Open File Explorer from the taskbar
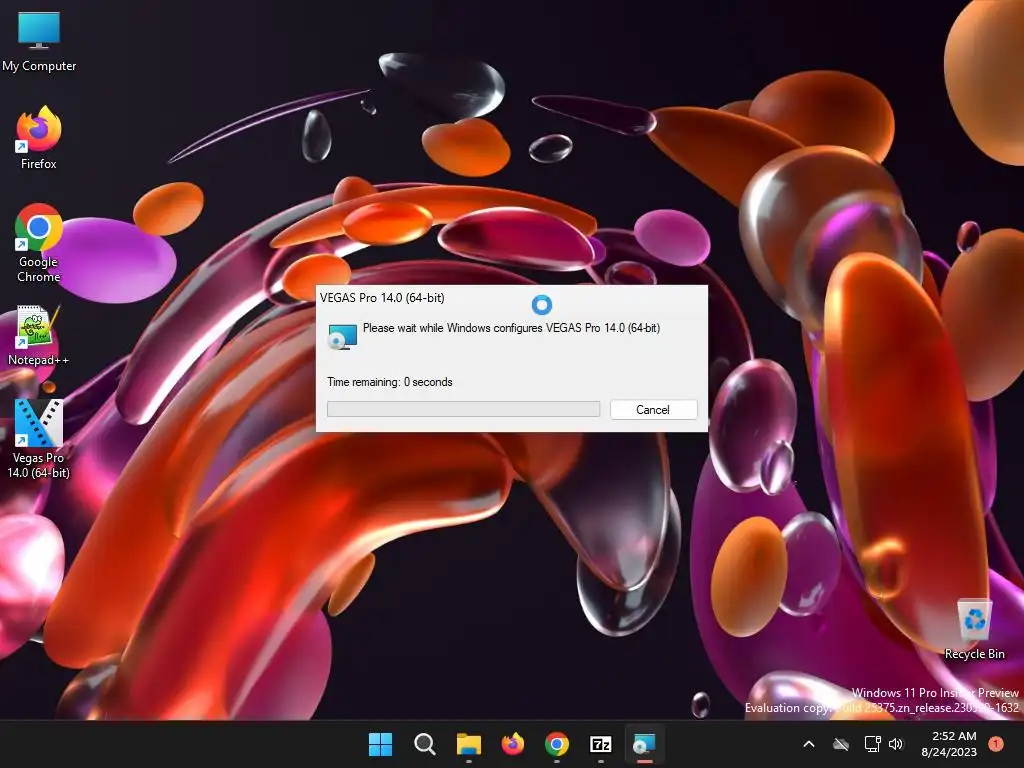The height and width of the screenshot is (768, 1024). 468,744
